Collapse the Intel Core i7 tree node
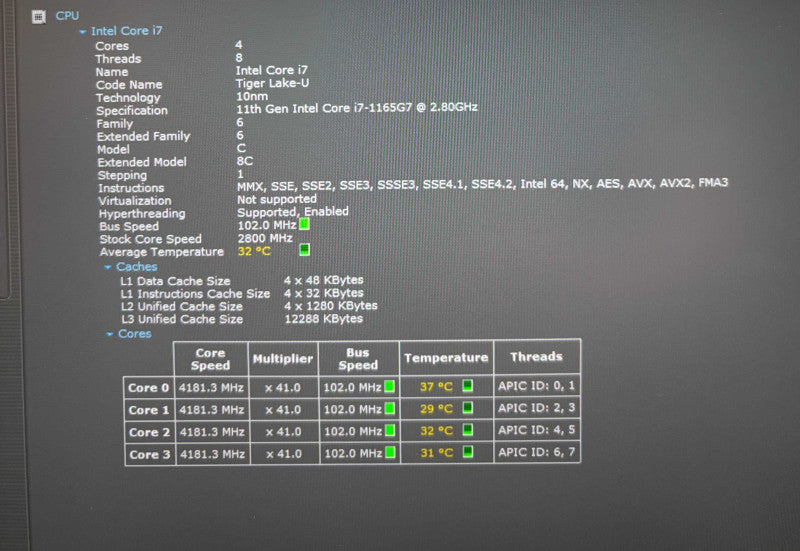Viewport: 800px width, 551px height. pos(83,32)
